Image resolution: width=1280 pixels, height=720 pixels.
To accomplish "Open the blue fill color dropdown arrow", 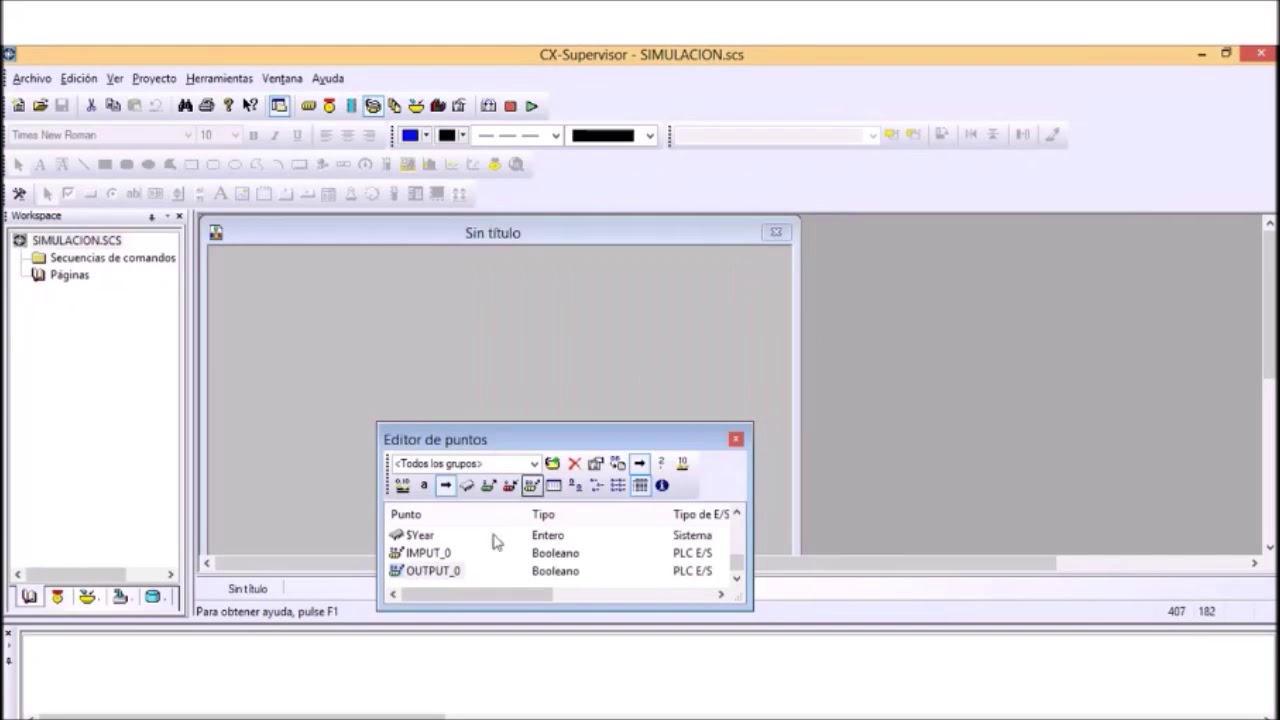I will pyautogui.click(x=427, y=135).
